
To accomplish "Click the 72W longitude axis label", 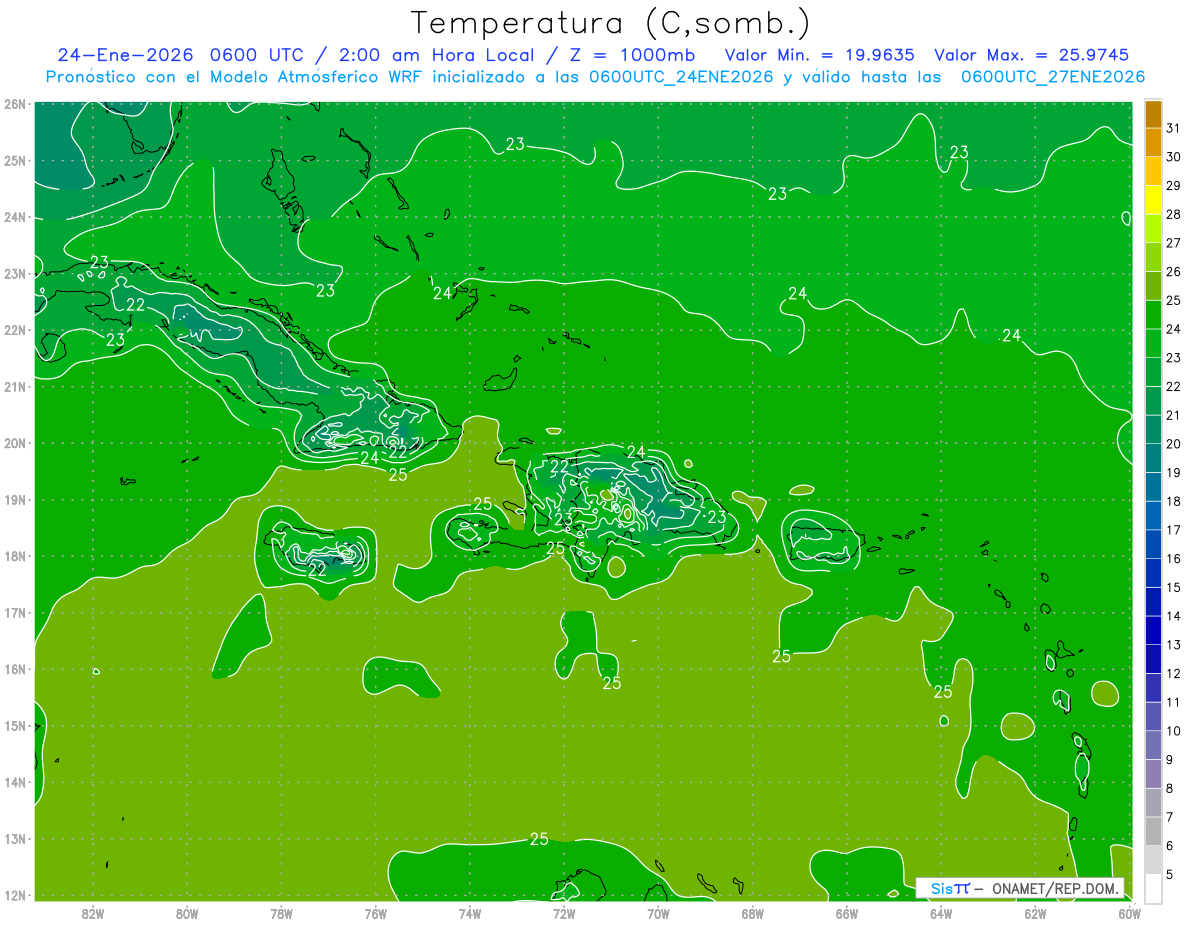I will pyautogui.click(x=564, y=912).
